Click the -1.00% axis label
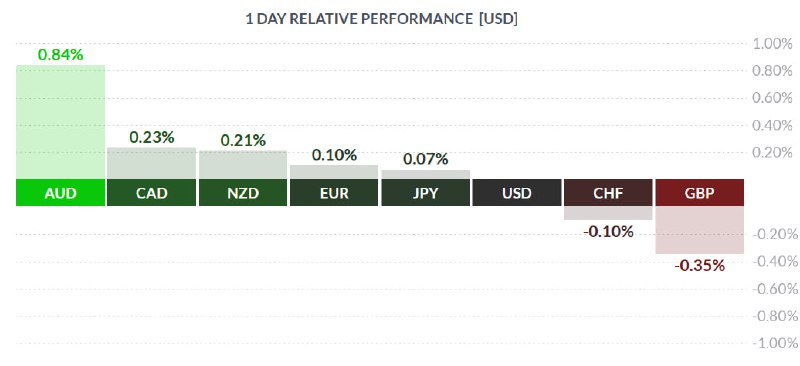The width and height of the screenshot is (800, 366). [x=773, y=343]
